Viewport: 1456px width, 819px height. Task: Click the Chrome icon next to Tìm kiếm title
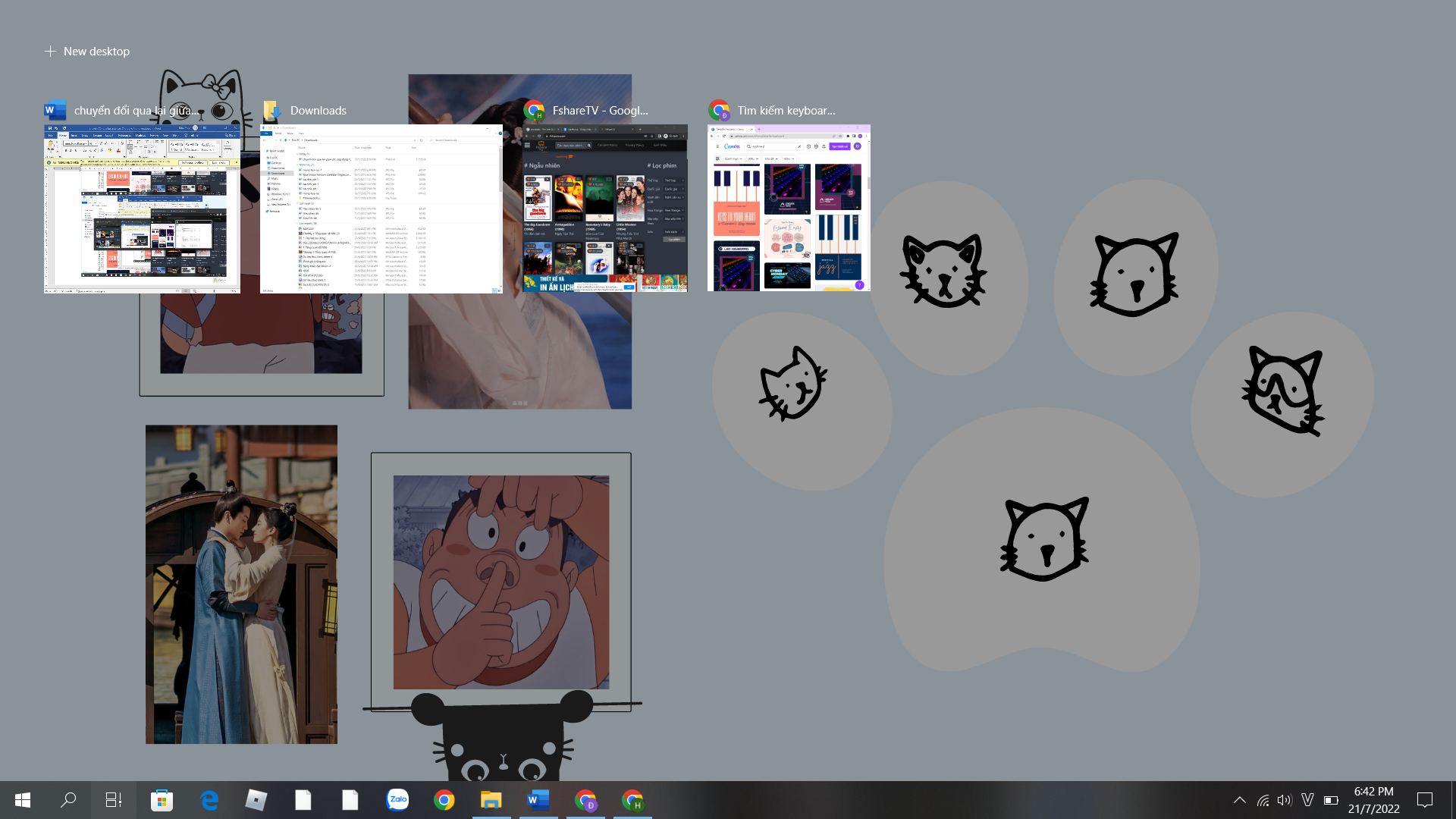(x=719, y=111)
